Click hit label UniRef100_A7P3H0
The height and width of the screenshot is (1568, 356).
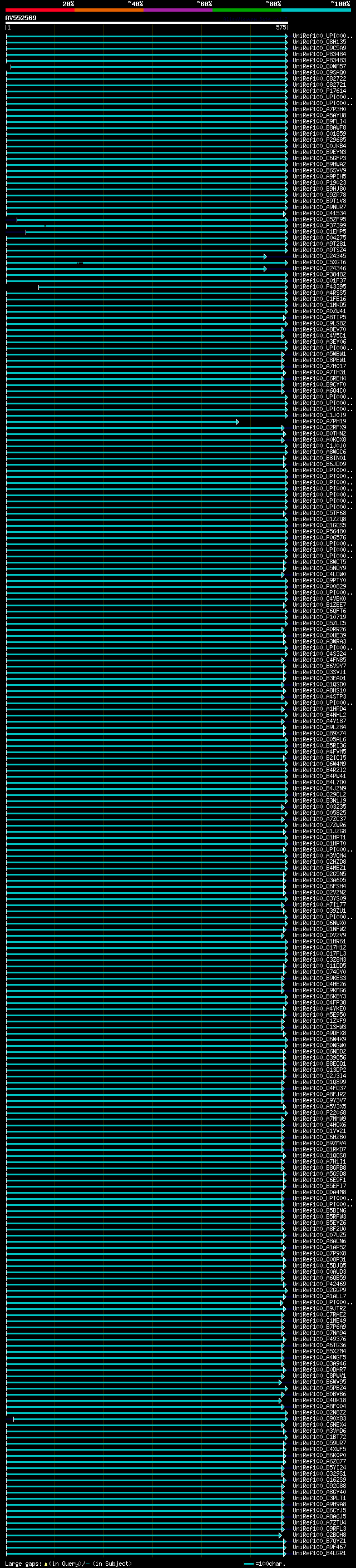click(x=319, y=110)
